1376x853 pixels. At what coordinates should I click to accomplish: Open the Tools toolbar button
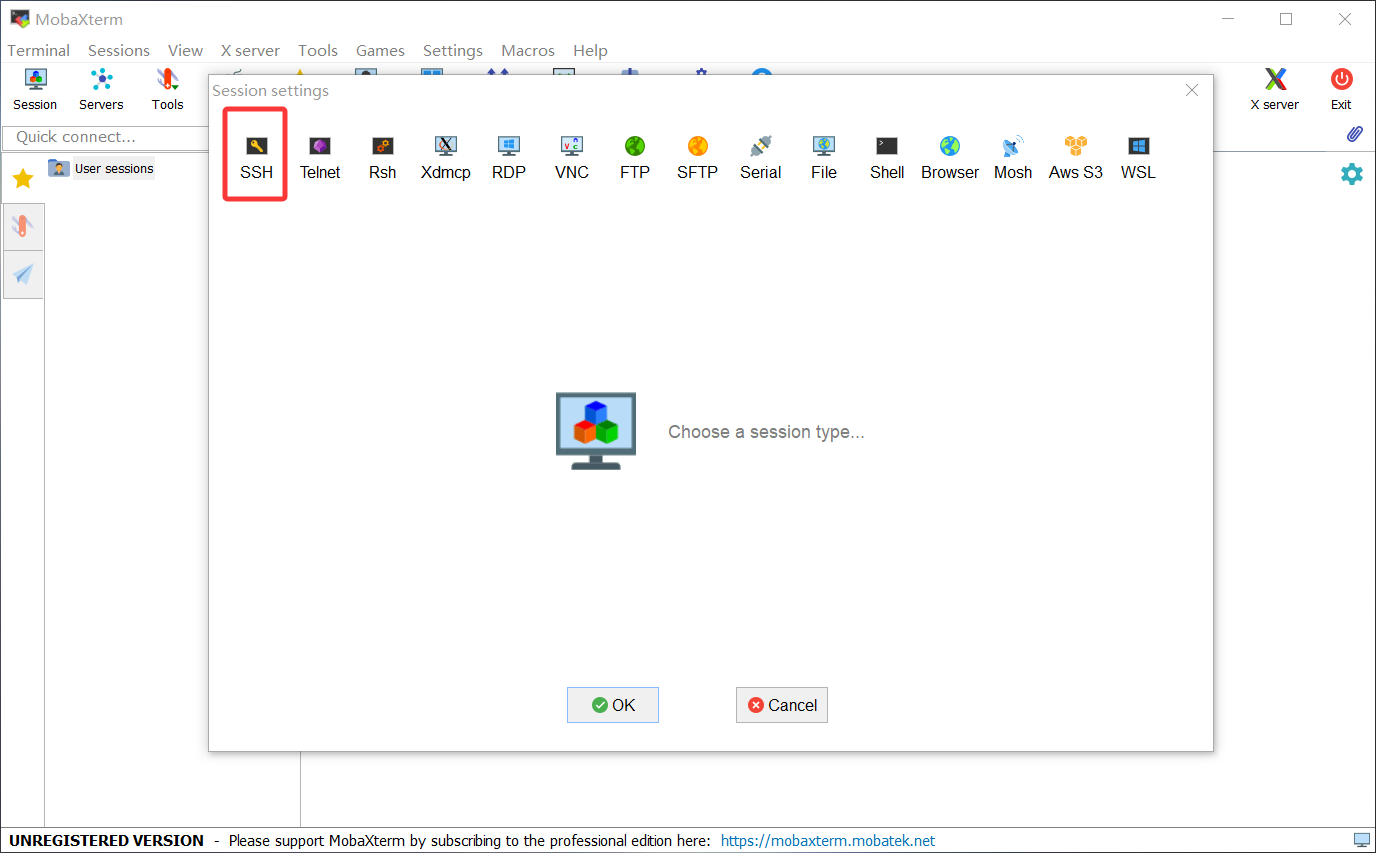click(x=167, y=89)
